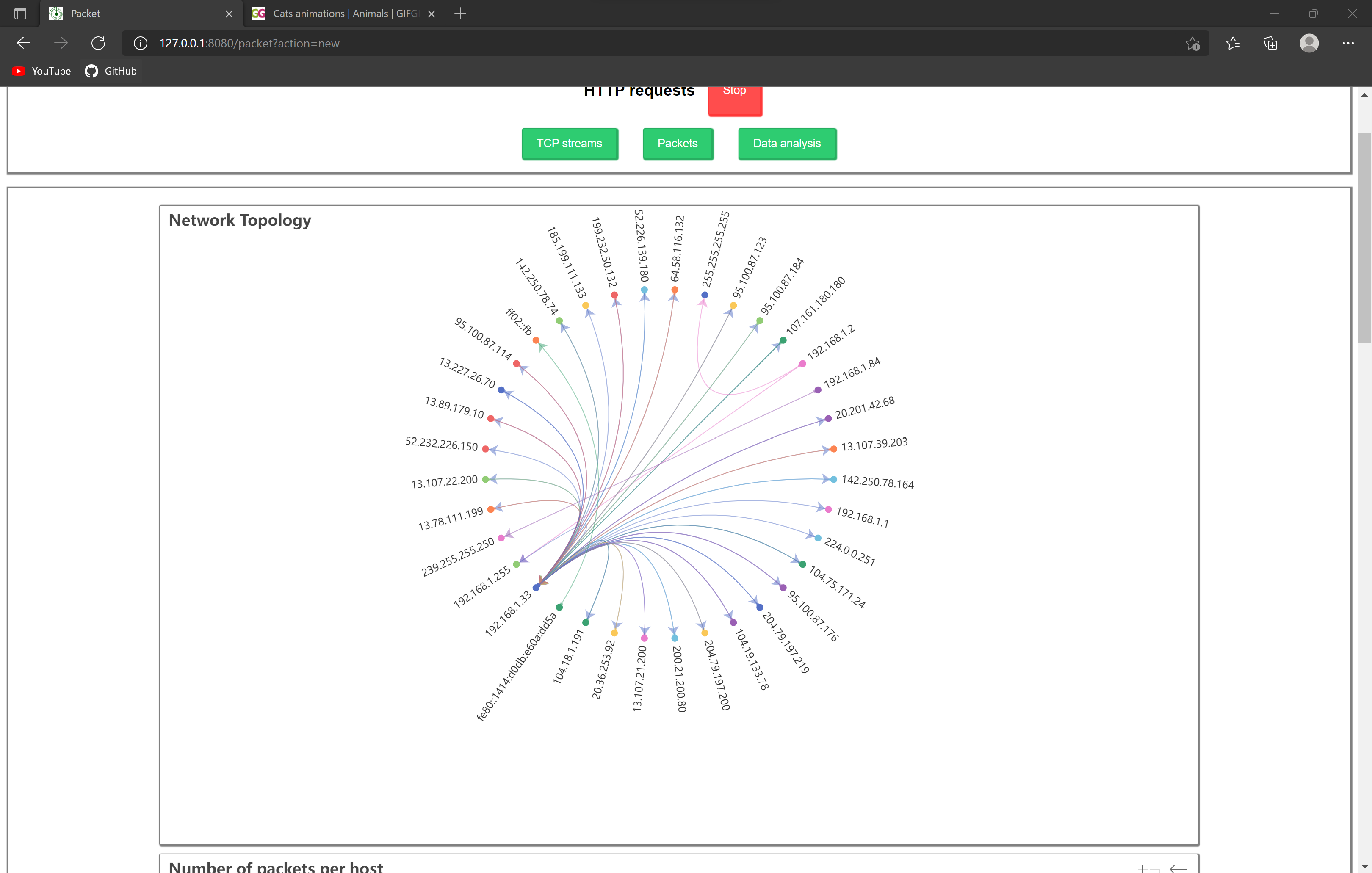Open the Favorites list icon
This screenshot has width=1372, height=873.
coord(1232,43)
